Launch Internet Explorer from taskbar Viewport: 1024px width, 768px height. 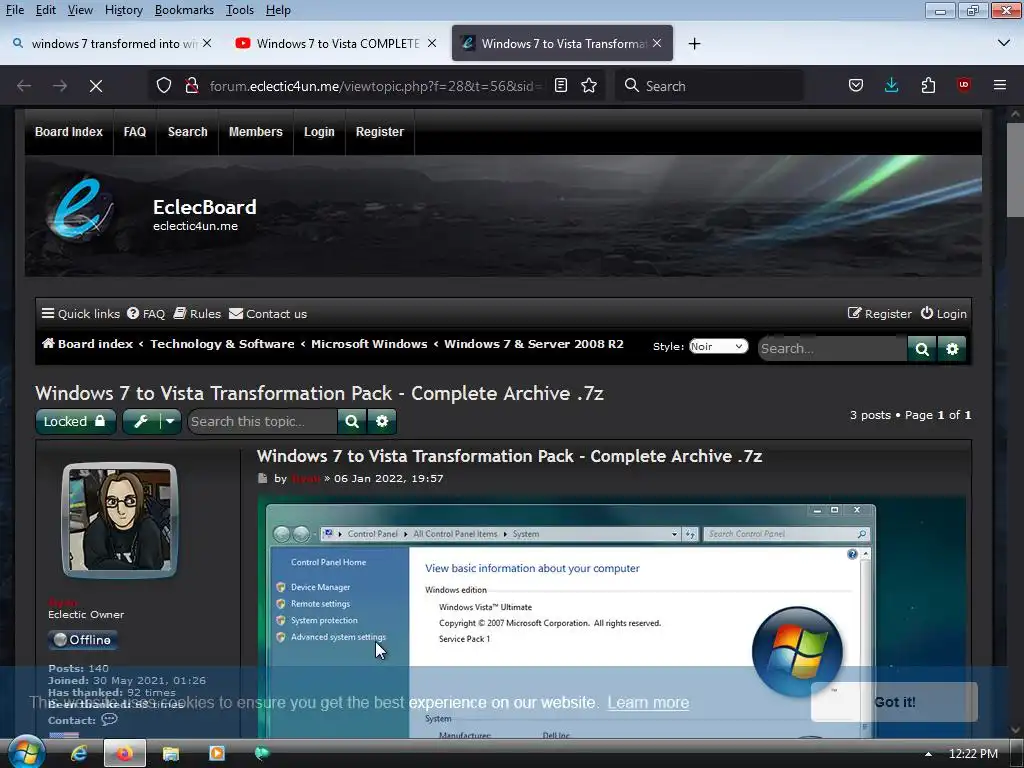(x=79, y=754)
